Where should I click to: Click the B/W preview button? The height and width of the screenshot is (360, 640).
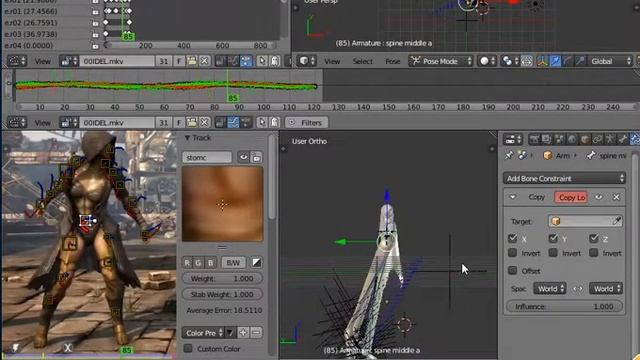tap(233, 262)
